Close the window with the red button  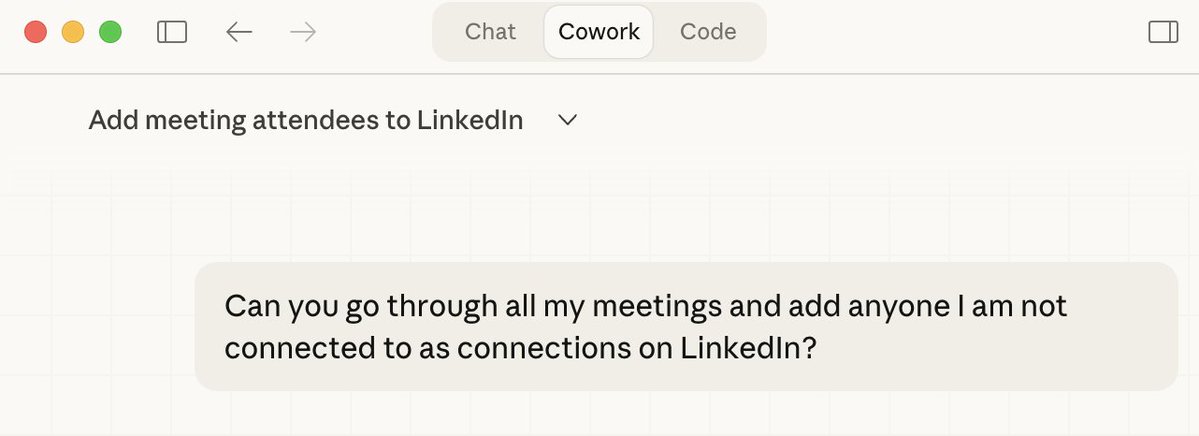(36, 32)
